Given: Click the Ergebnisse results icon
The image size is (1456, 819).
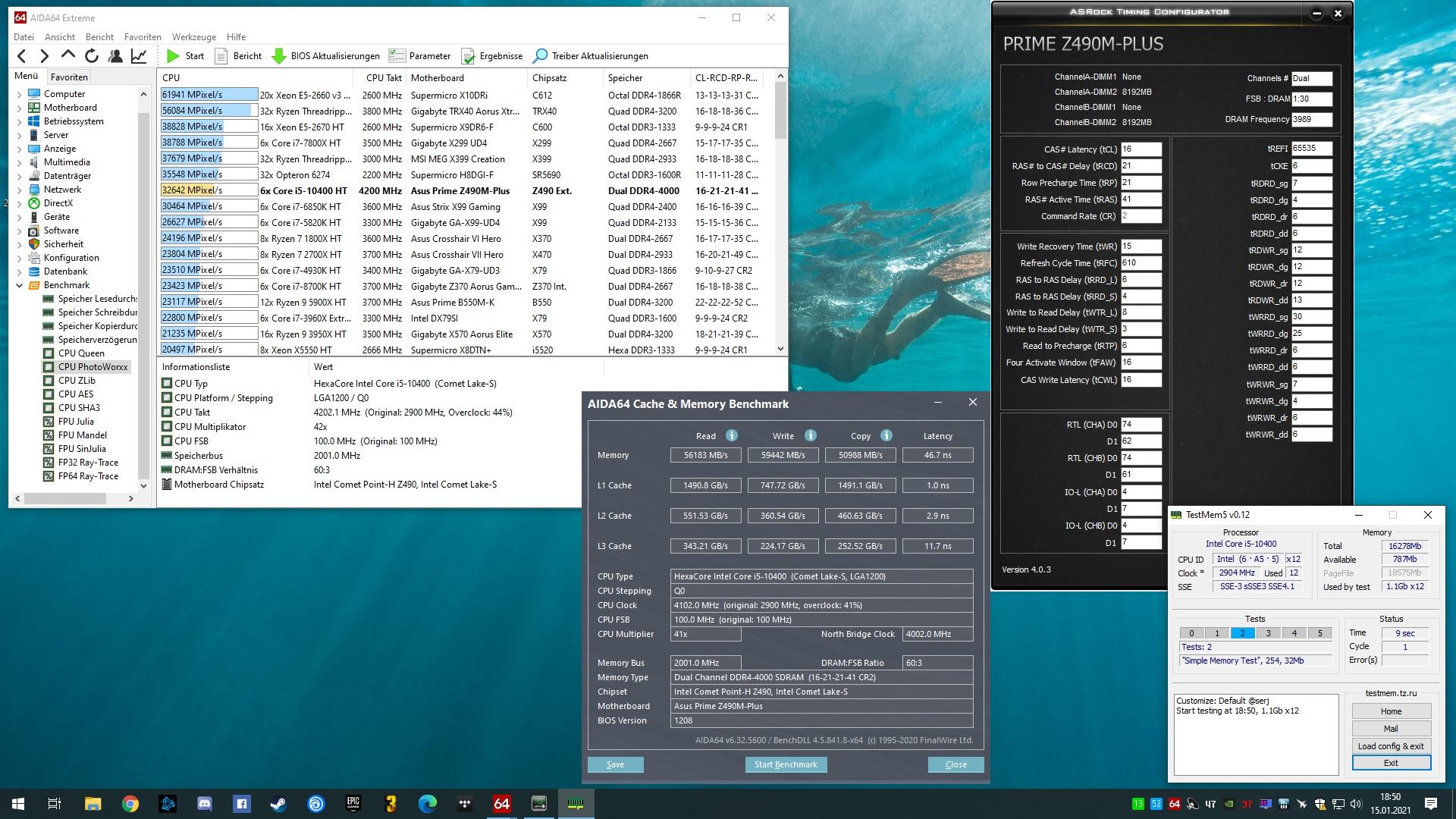Looking at the screenshot, I should pyautogui.click(x=468, y=55).
